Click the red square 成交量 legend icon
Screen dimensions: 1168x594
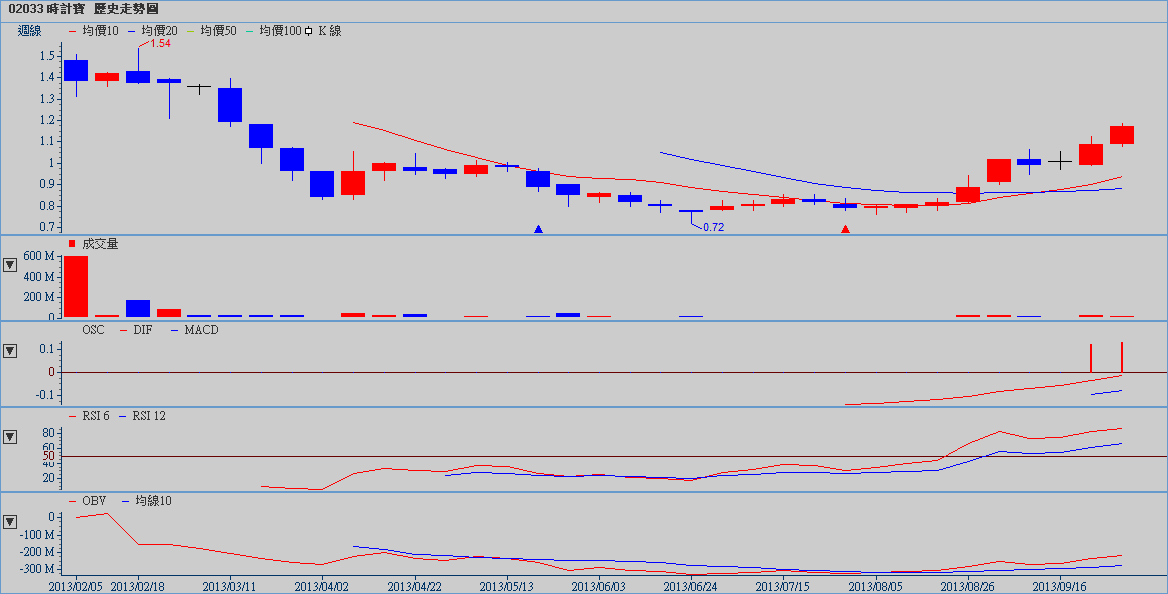click(x=71, y=244)
